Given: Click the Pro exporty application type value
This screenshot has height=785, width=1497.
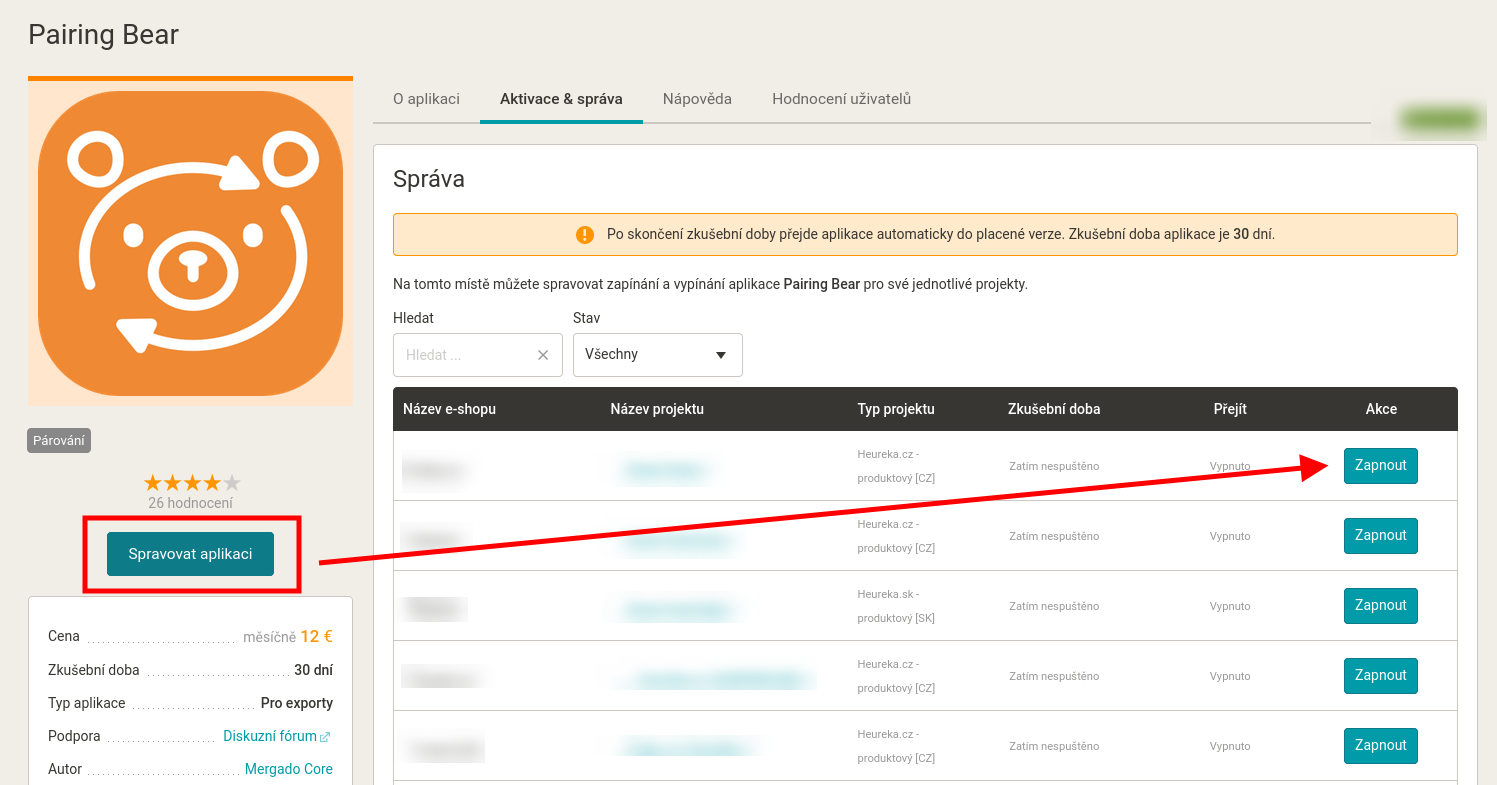Looking at the screenshot, I should pos(297,703).
